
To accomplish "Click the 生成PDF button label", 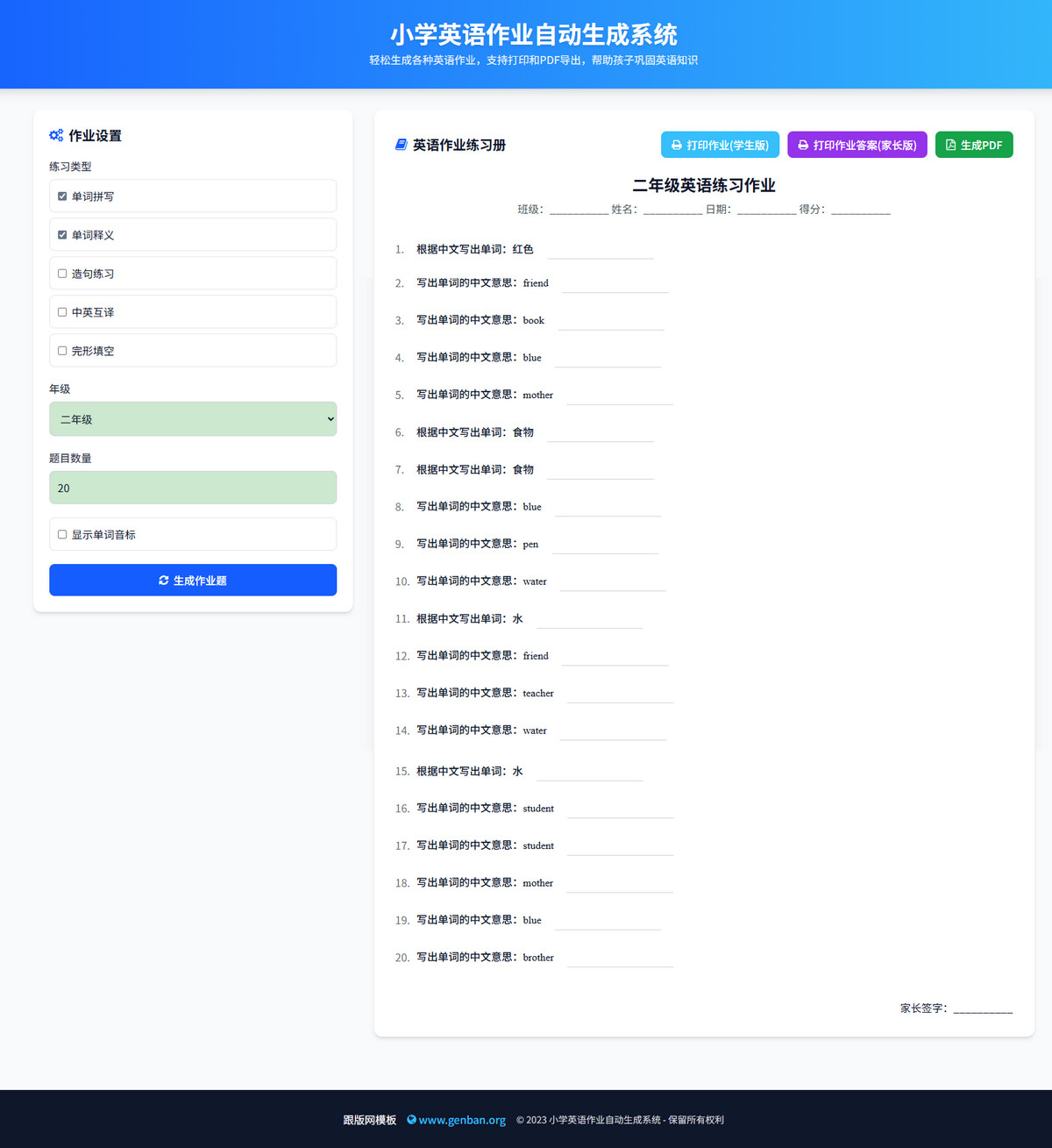I will [x=981, y=146].
